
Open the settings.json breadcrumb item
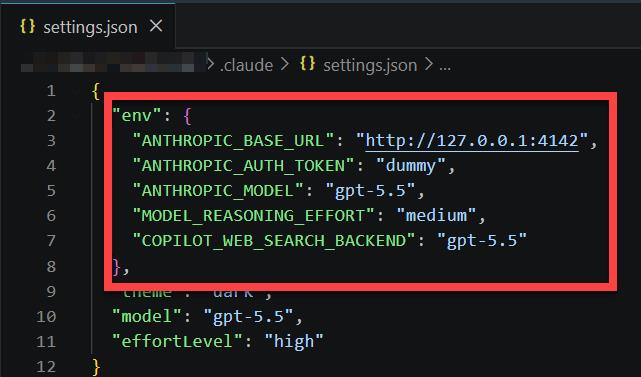pos(370,65)
